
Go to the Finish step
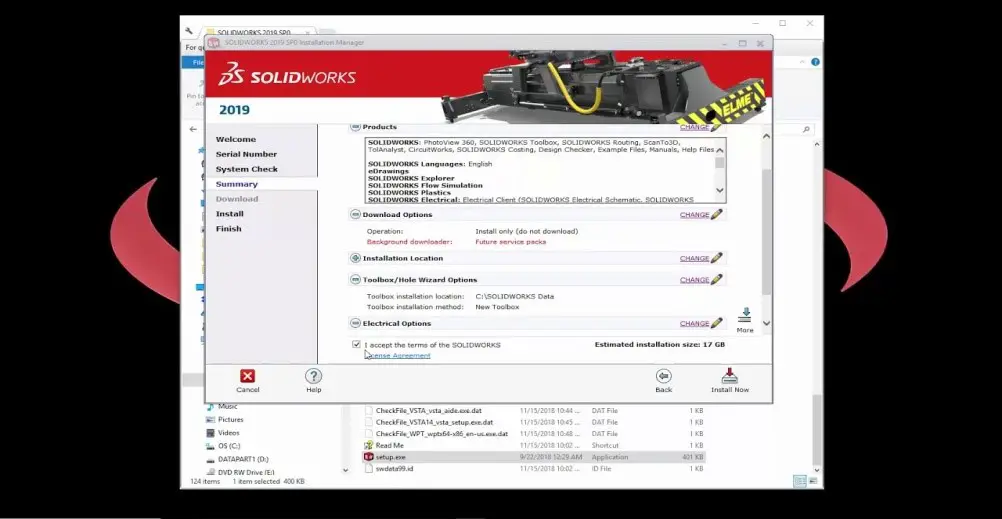pos(228,228)
